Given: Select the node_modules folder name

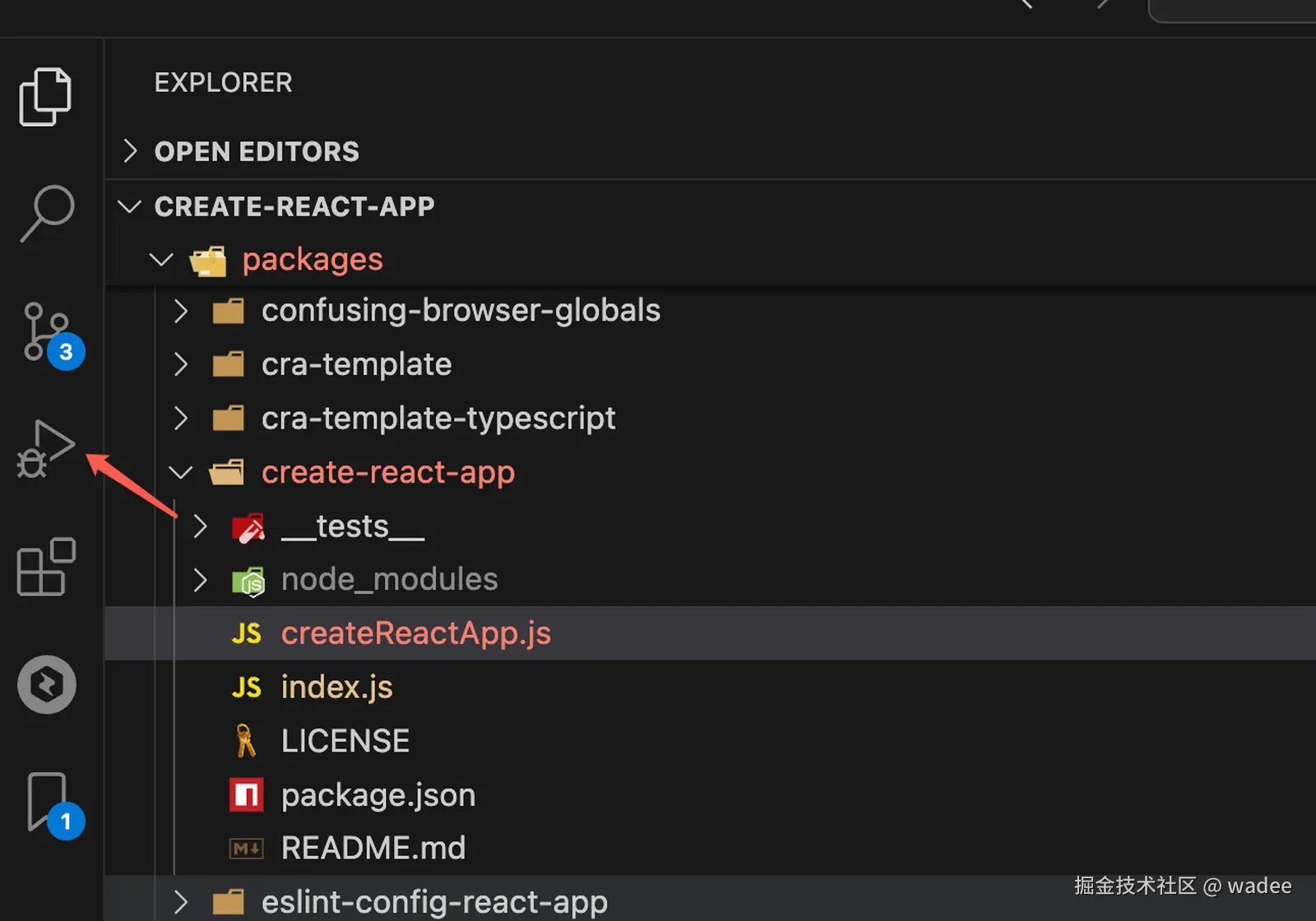Looking at the screenshot, I should pos(389,580).
